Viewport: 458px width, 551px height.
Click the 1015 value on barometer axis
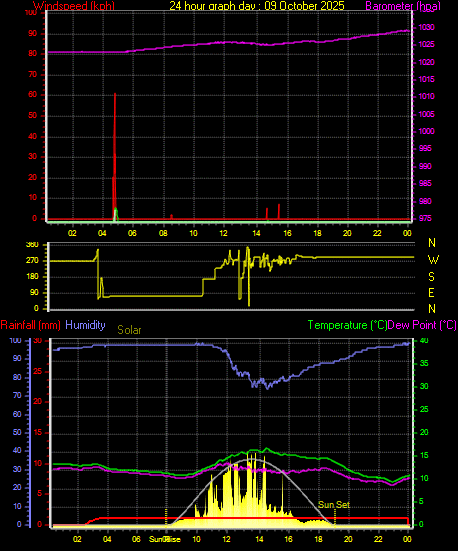tap(426, 79)
